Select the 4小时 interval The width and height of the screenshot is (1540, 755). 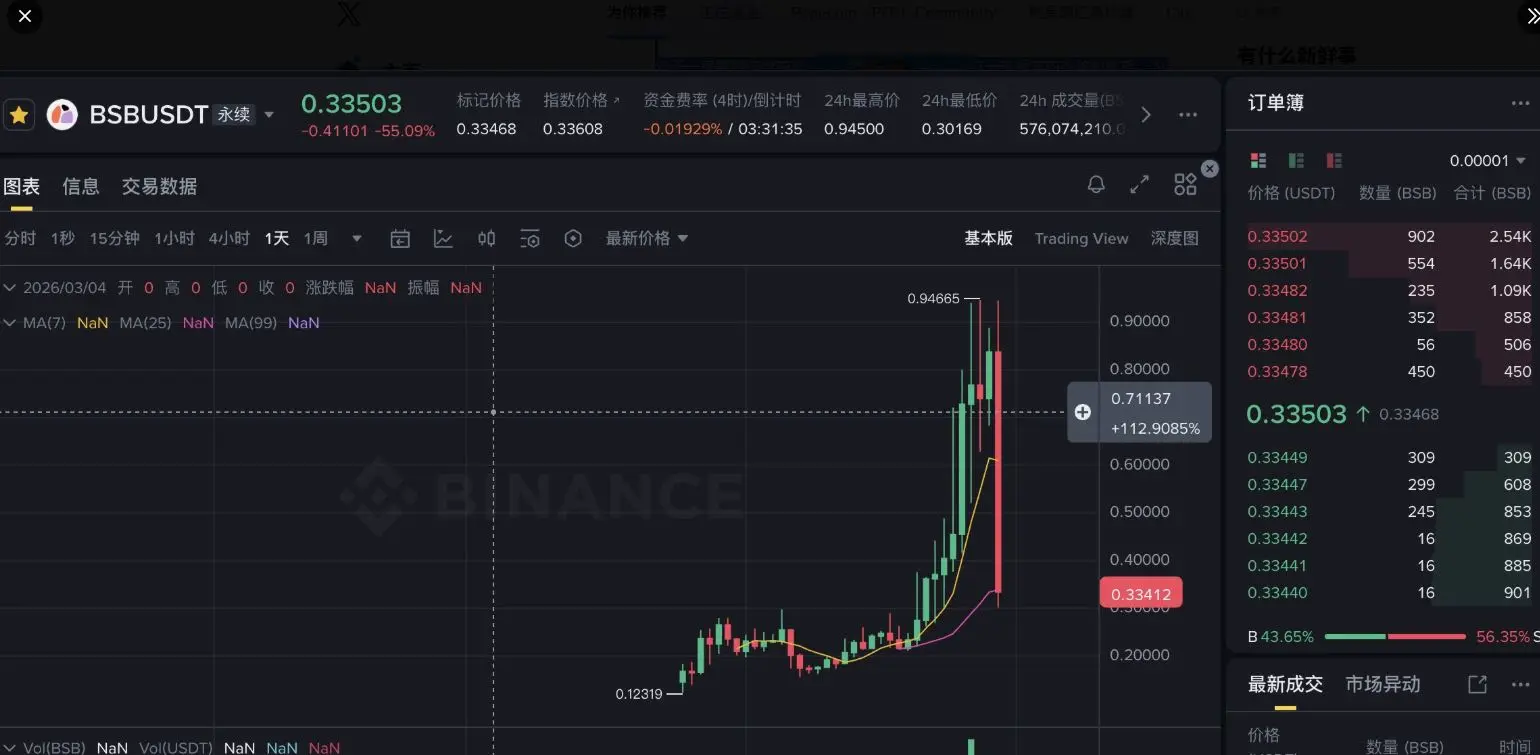(x=229, y=238)
